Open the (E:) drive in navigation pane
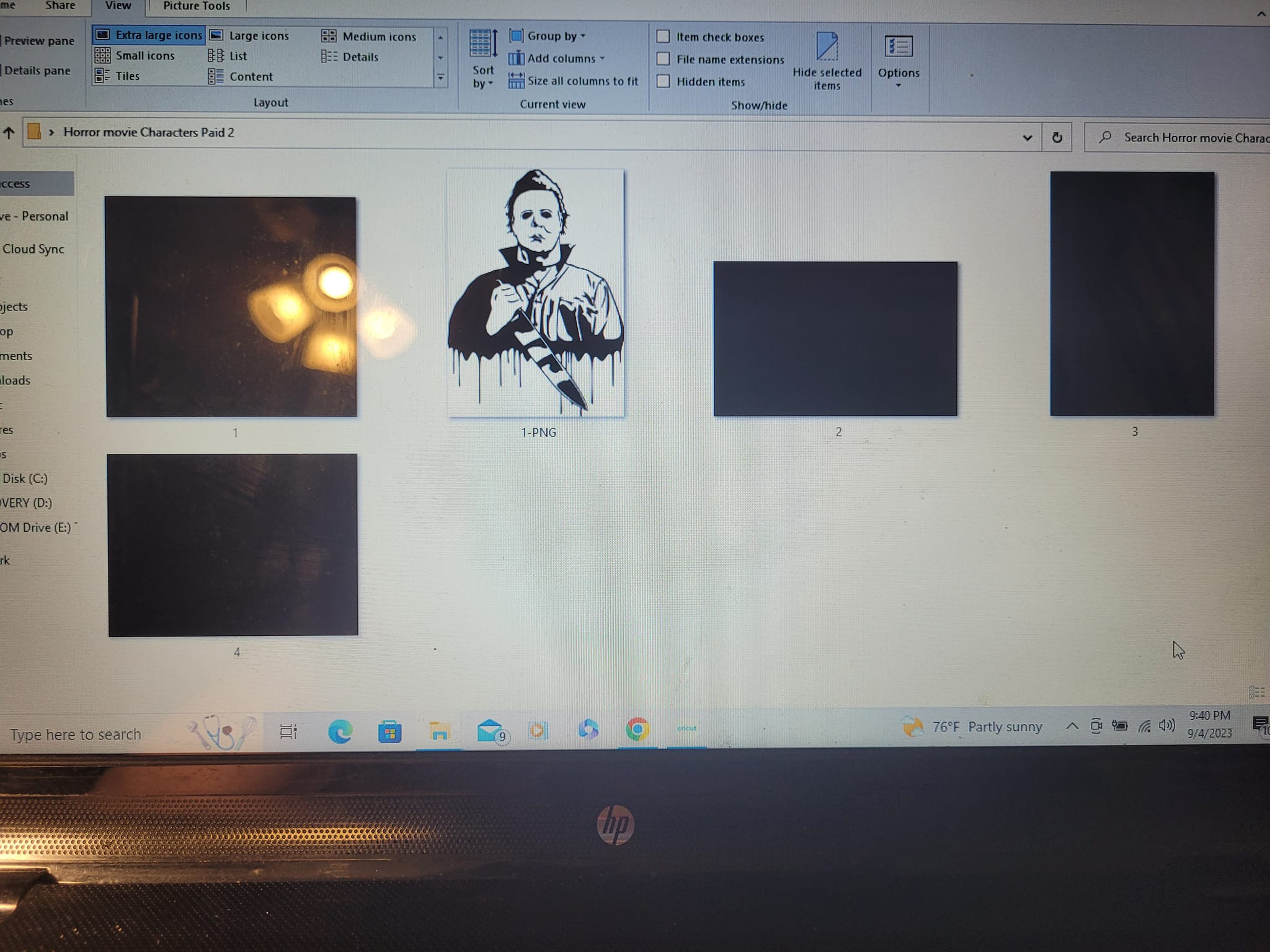1270x952 pixels. [x=36, y=527]
